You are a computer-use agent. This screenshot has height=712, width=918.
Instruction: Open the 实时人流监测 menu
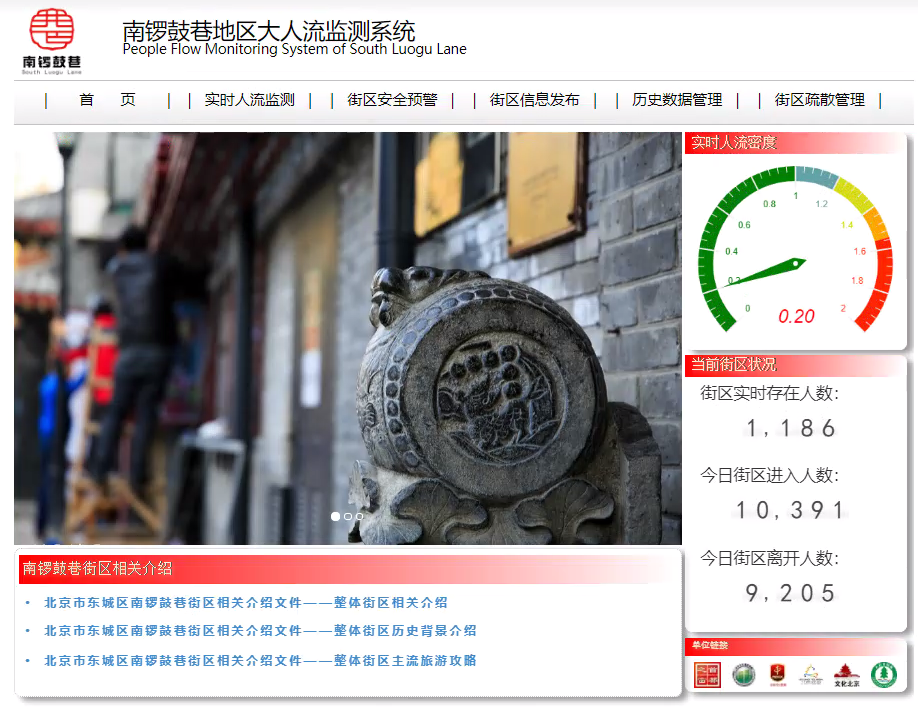pos(250,100)
